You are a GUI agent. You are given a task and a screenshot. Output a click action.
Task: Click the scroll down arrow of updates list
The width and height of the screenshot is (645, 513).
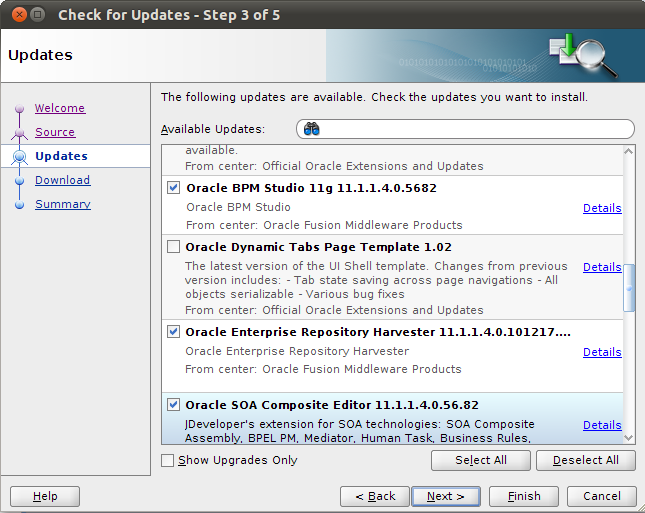pos(629,438)
